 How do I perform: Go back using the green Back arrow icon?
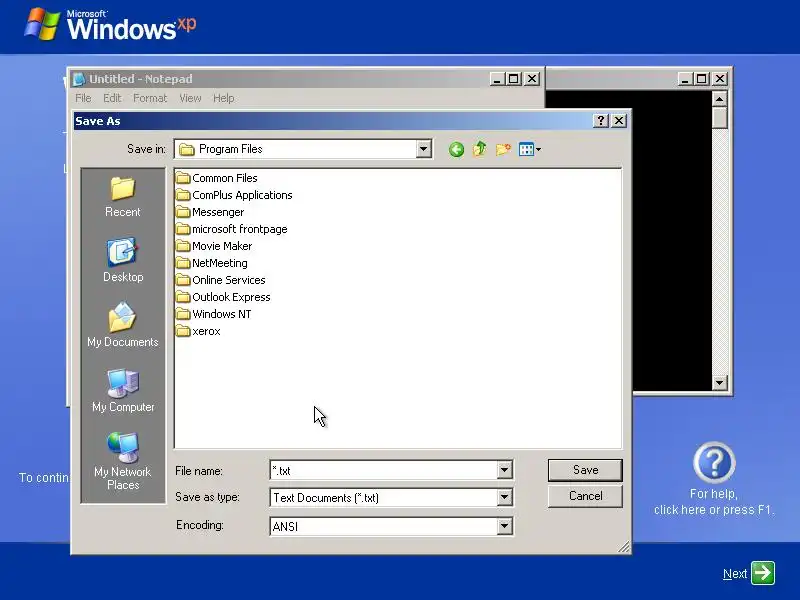456,149
